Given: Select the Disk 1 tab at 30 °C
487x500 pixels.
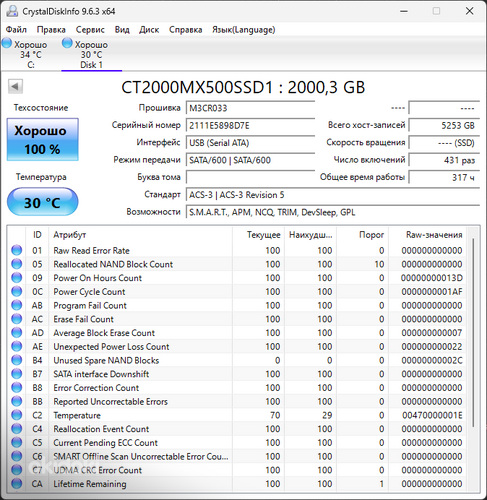Looking at the screenshot, I should click(x=91, y=54).
